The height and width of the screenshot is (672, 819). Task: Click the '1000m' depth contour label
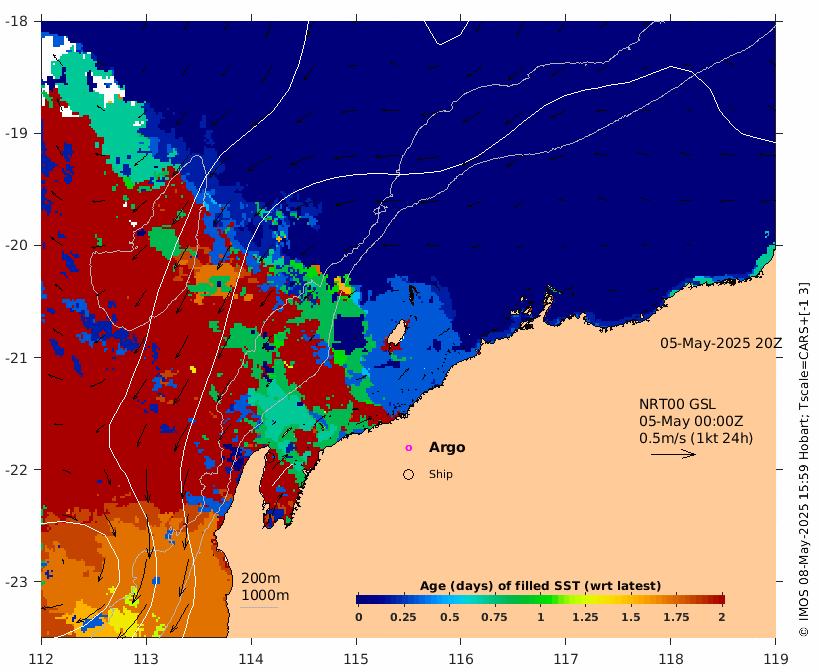click(265, 595)
